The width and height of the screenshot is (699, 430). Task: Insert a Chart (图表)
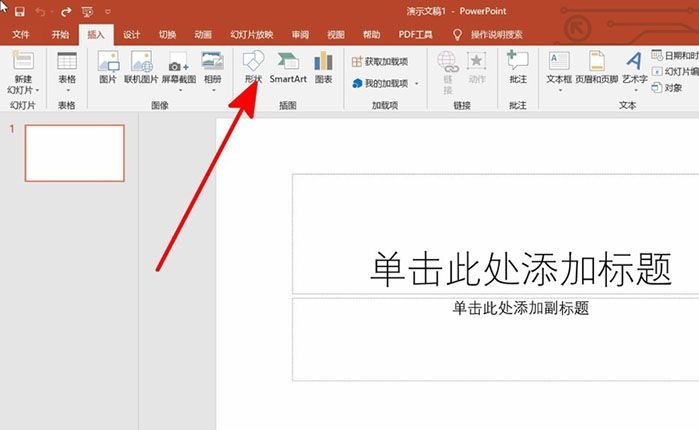point(323,66)
